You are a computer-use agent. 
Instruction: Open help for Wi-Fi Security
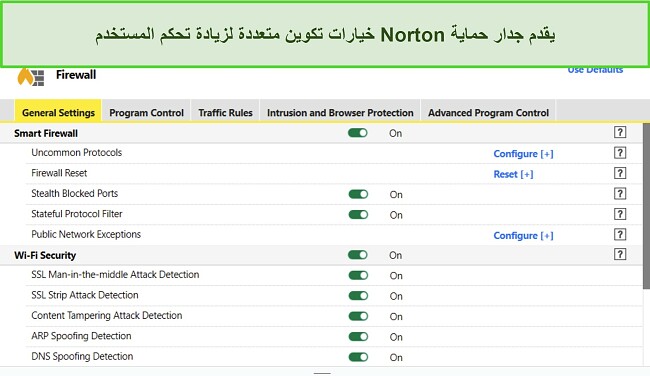620,255
